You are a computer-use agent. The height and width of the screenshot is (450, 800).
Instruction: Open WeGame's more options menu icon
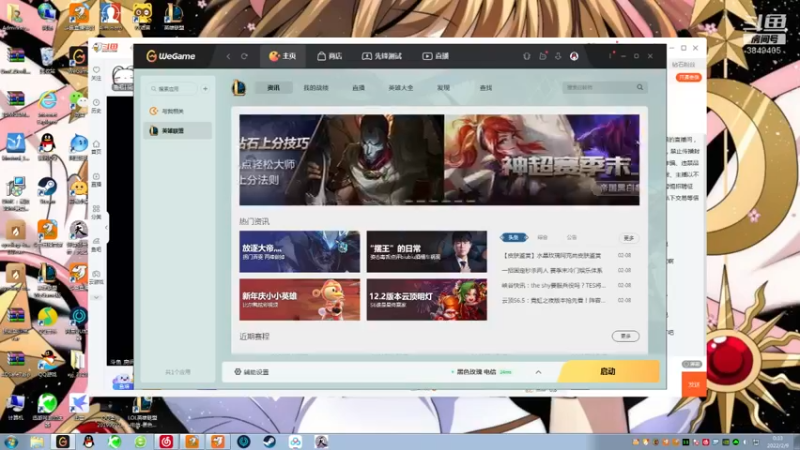point(610,56)
